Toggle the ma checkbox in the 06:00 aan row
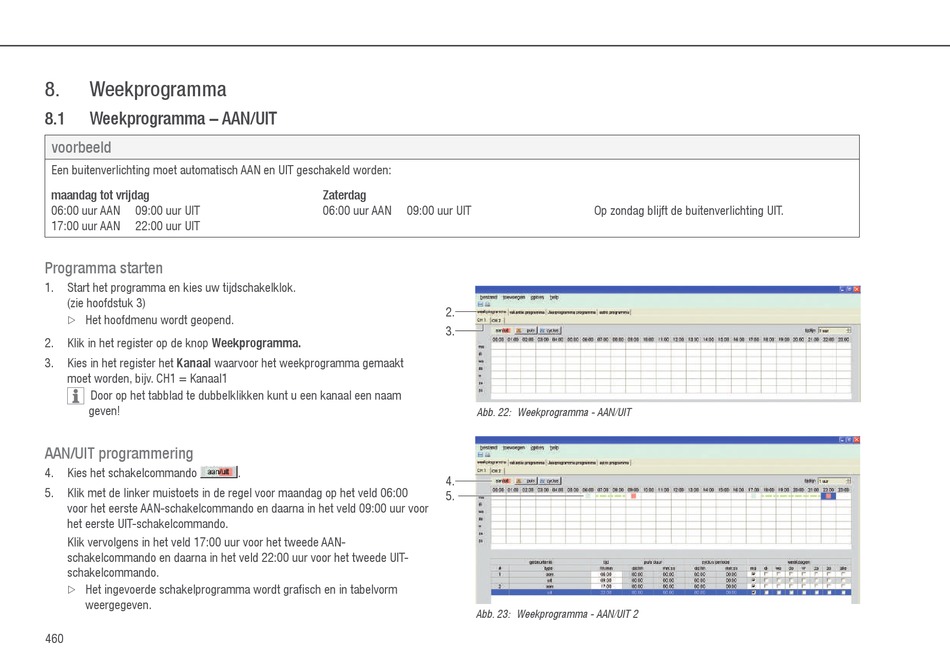This screenshot has width=950, height=670. pos(754,574)
